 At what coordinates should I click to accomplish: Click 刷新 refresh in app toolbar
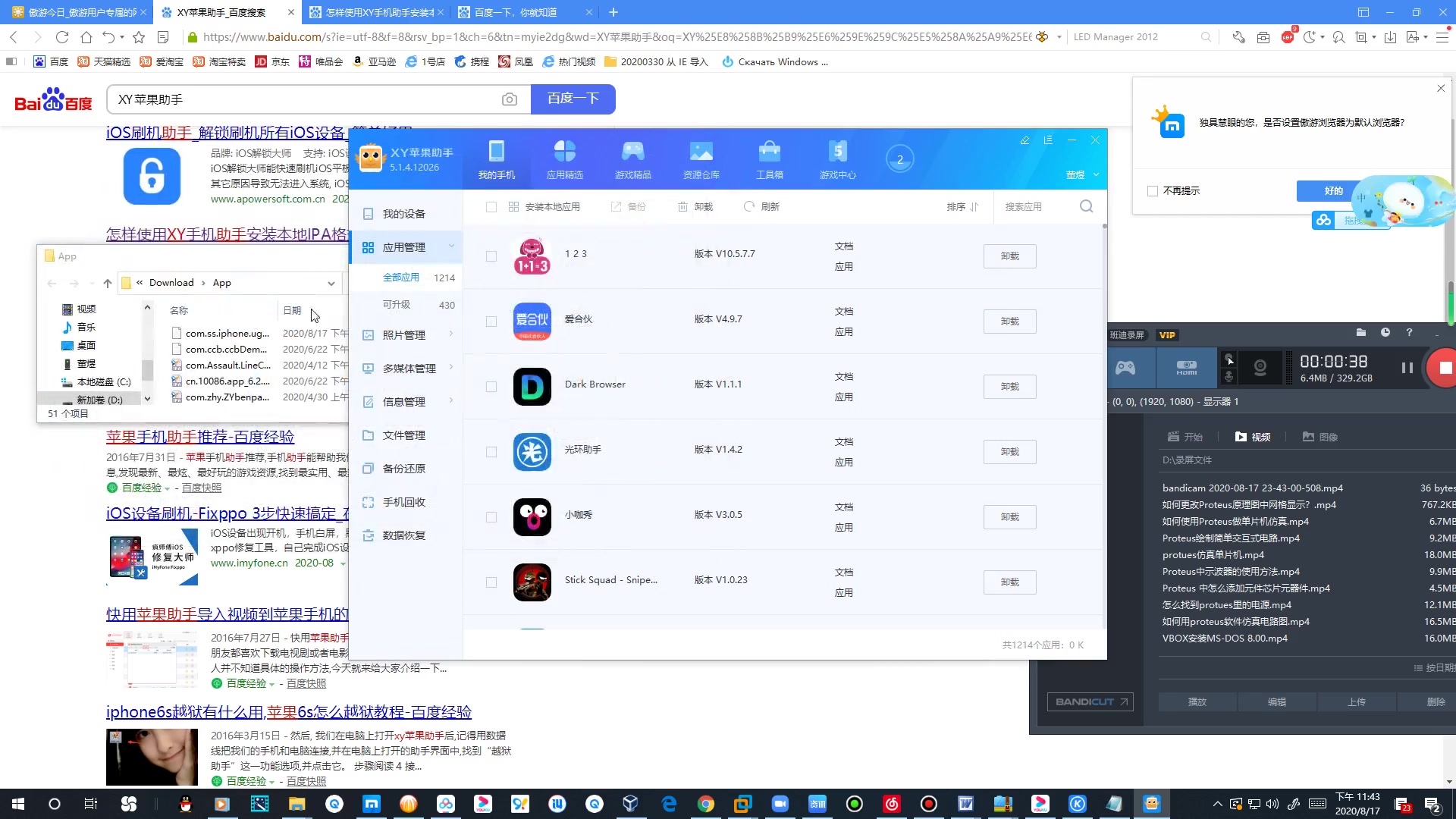coord(761,206)
